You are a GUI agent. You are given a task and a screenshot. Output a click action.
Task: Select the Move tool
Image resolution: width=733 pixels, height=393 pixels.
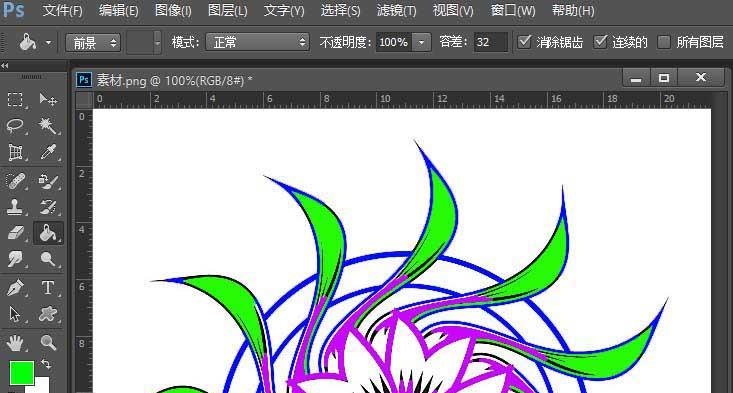[x=48, y=100]
